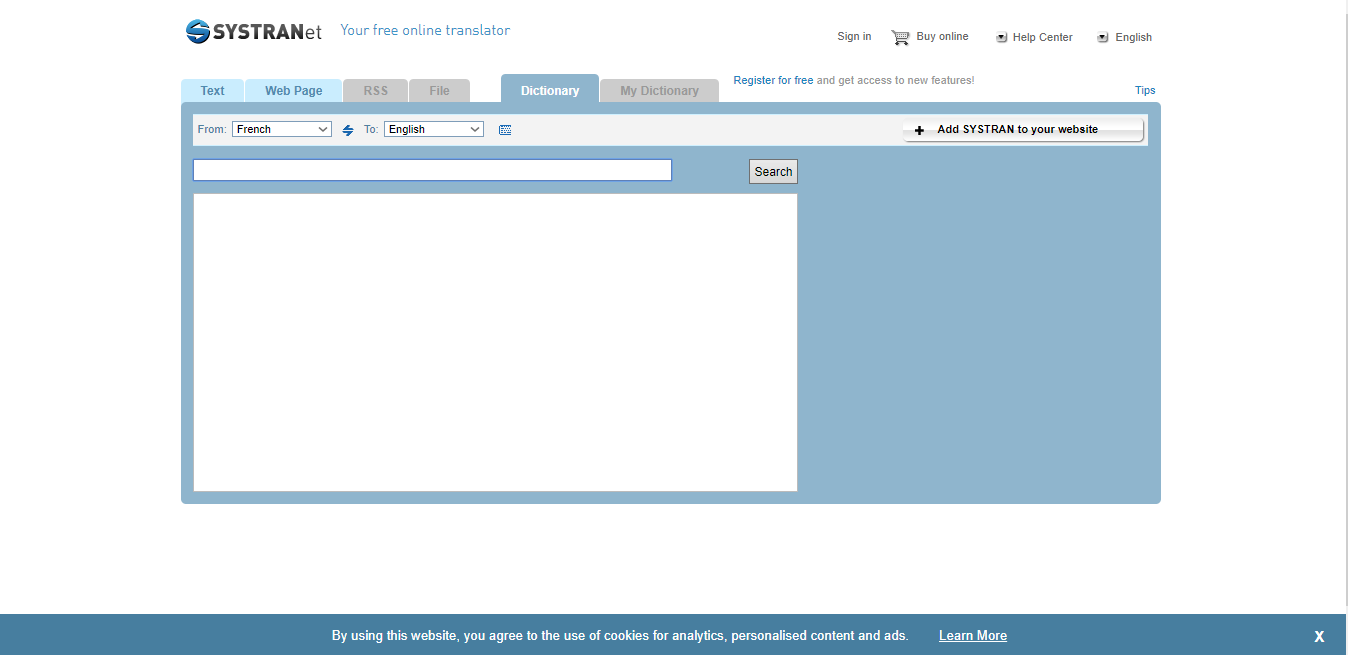Click the shopping cart icon
The height and width of the screenshot is (655, 1348).
click(x=900, y=37)
